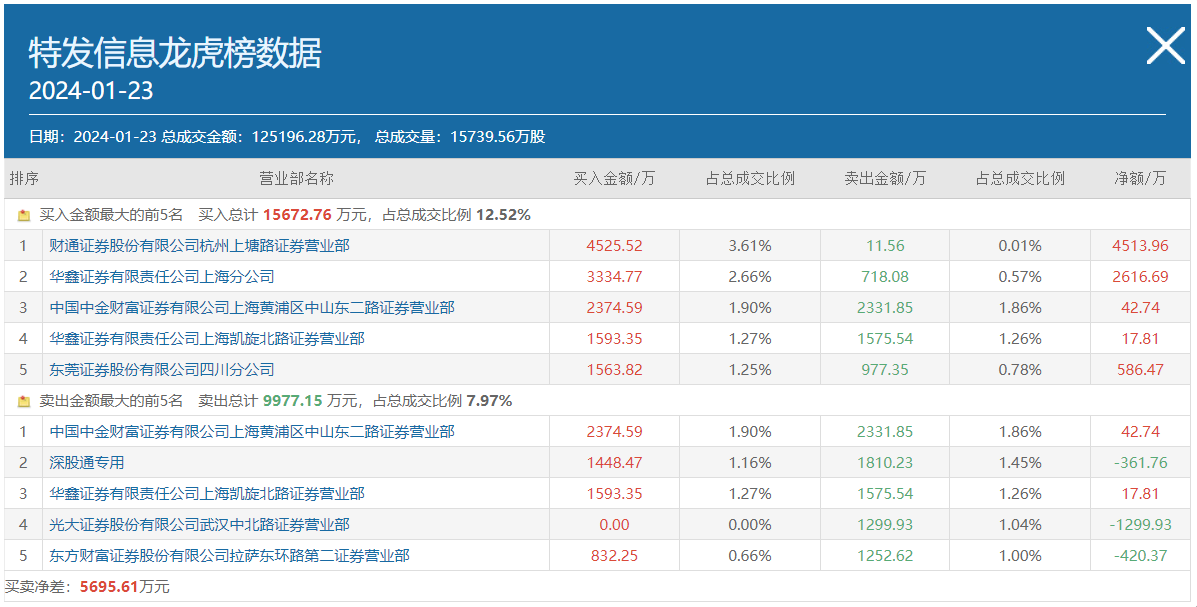The image size is (1197, 607).
Task: Select the net value 2616.69
Action: tap(1141, 276)
